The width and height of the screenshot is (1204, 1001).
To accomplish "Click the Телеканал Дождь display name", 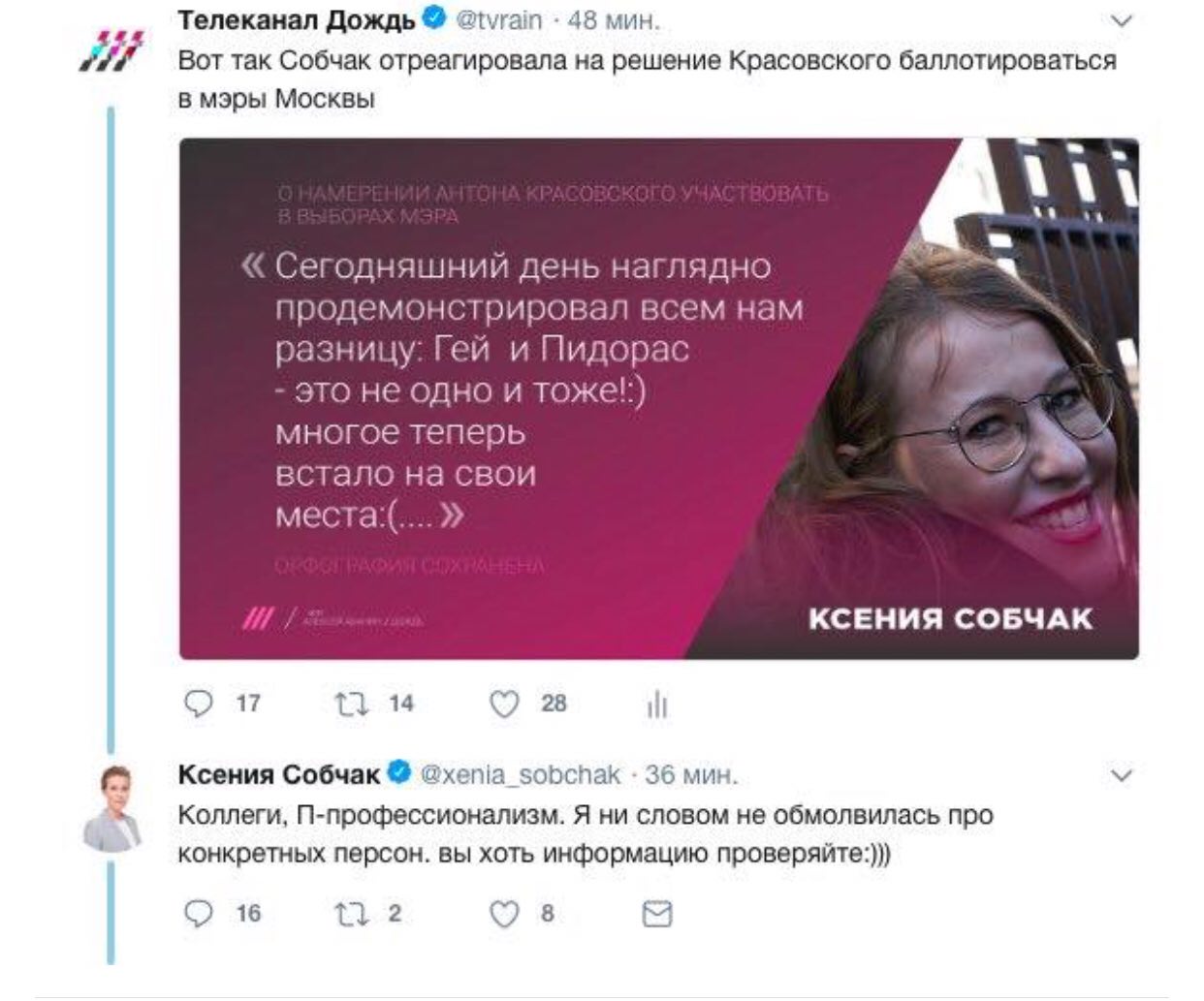I will point(297,19).
